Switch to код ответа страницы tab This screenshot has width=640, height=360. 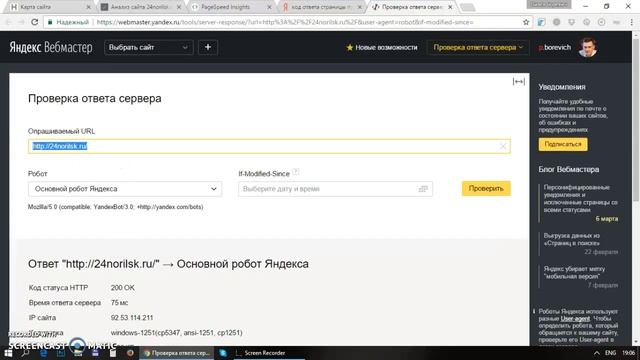click(321, 7)
